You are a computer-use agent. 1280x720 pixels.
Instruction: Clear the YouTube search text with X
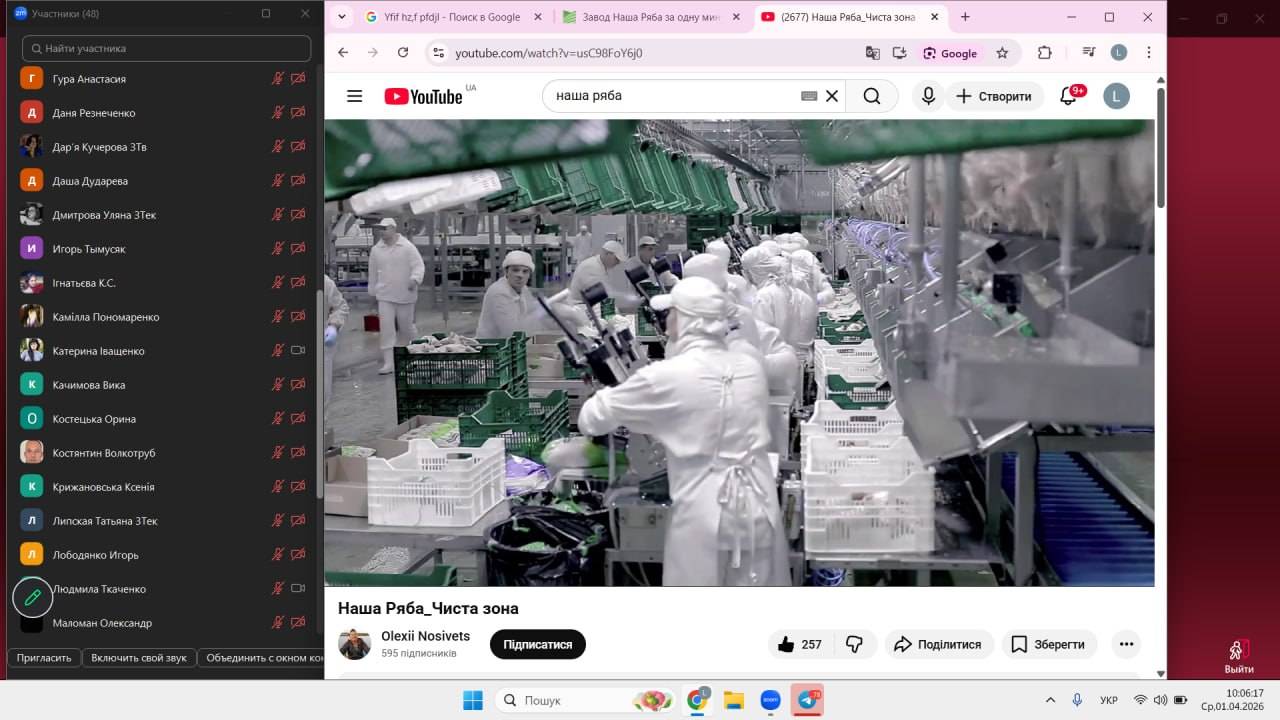point(831,96)
